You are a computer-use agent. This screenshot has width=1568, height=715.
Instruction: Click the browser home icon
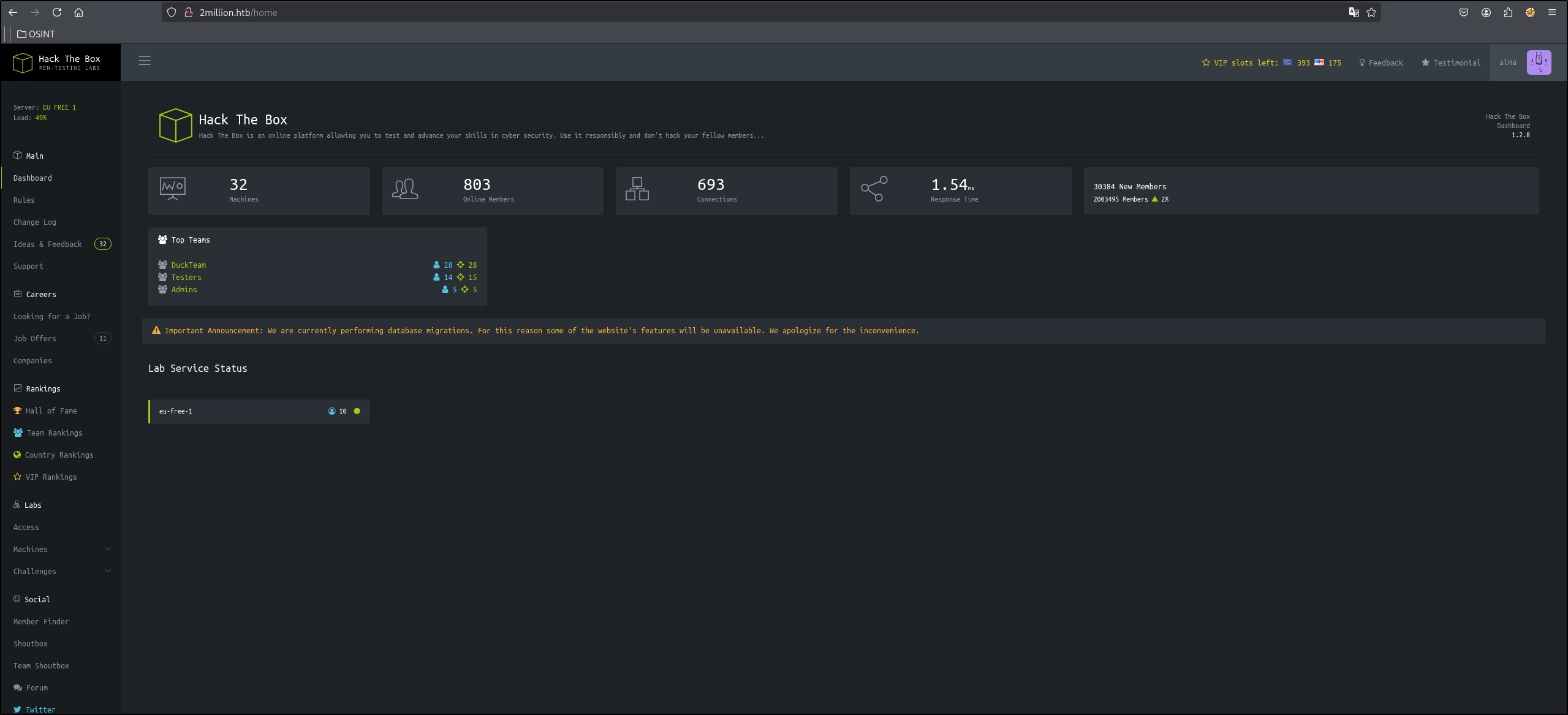click(78, 12)
